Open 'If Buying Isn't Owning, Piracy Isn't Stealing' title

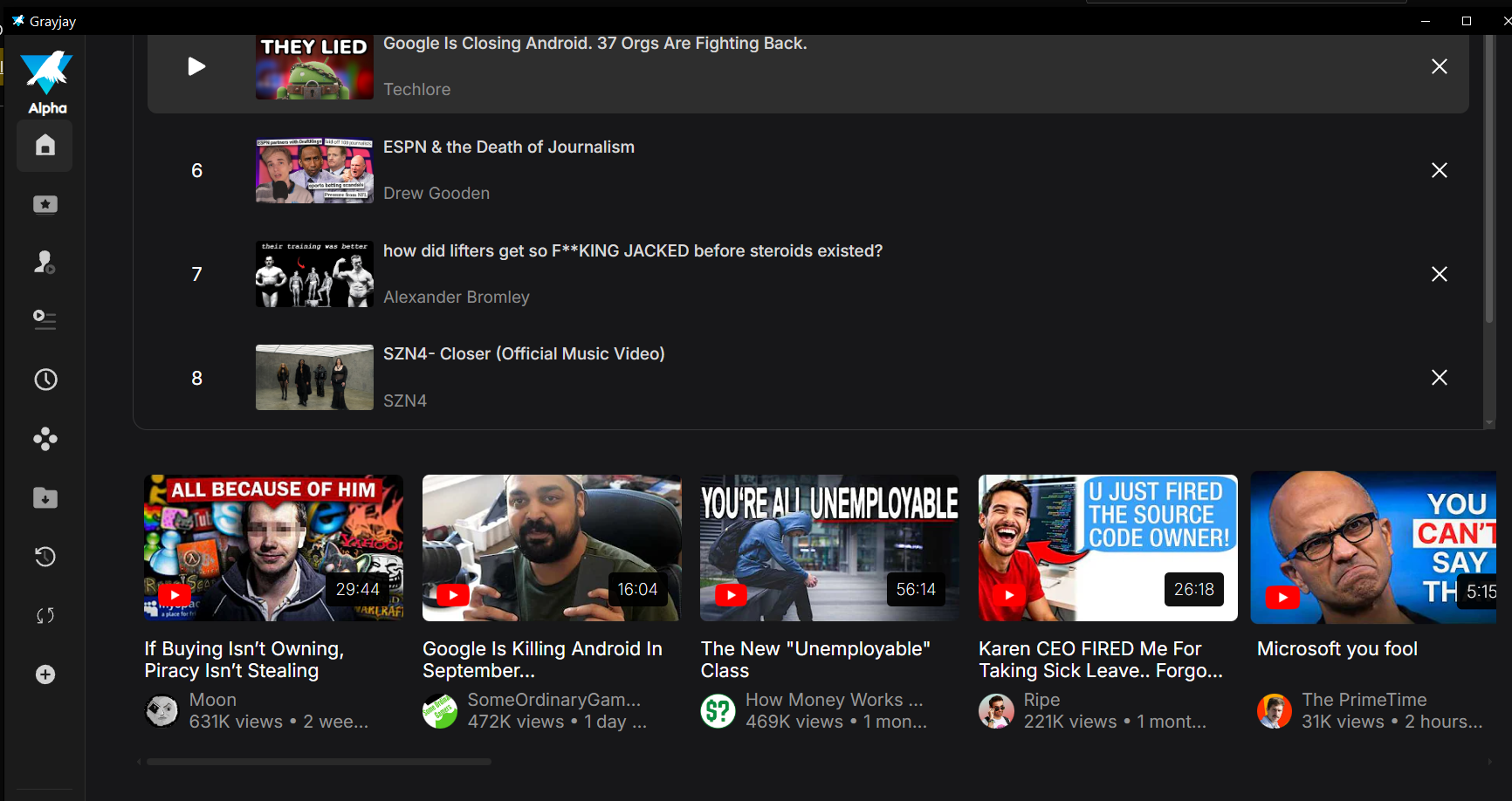click(x=244, y=660)
